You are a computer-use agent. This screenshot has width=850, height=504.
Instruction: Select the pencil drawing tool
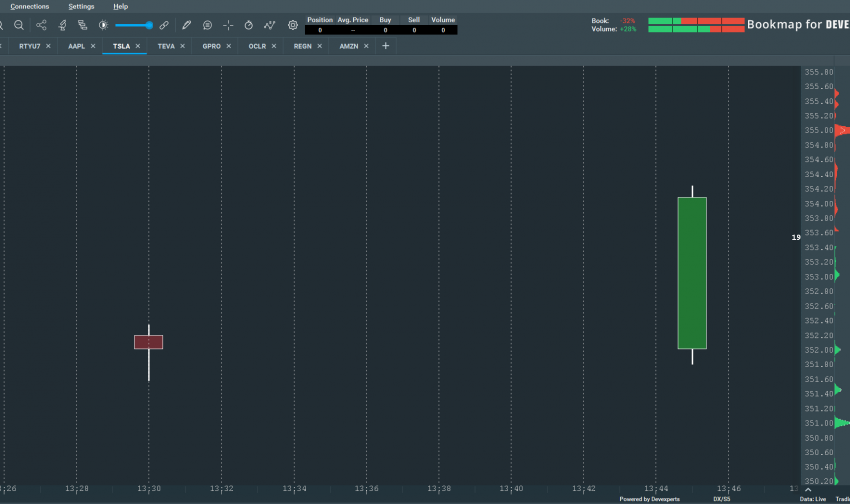click(x=186, y=25)
